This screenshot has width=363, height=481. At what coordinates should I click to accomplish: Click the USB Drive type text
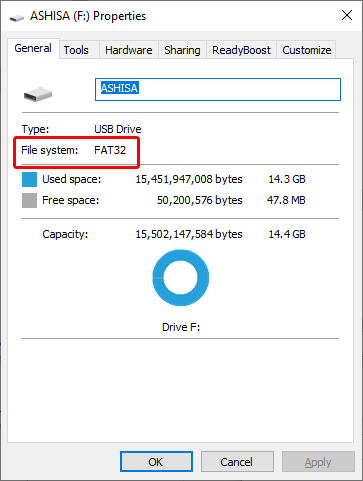[118, 129]
